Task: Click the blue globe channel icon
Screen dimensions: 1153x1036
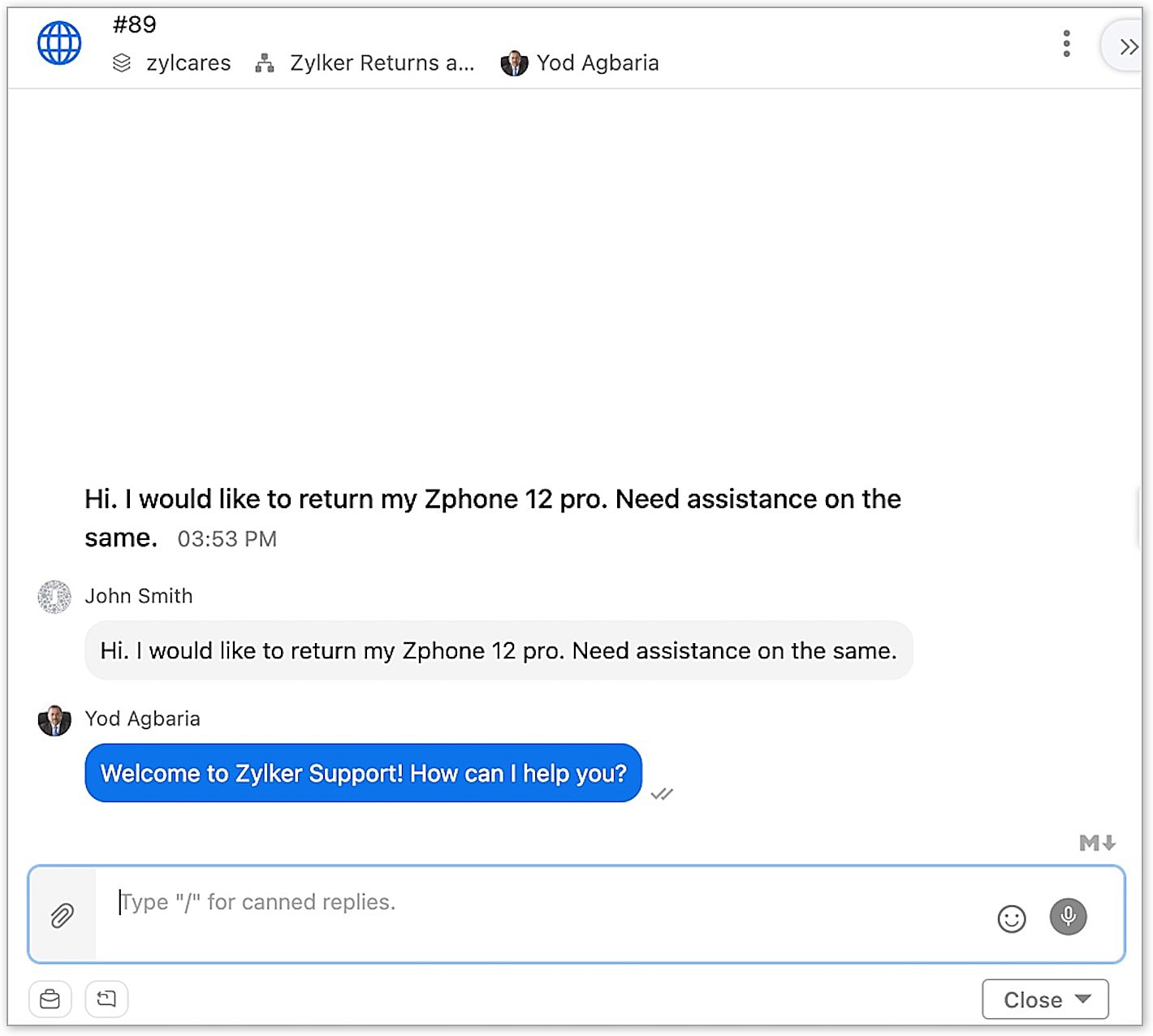Action: click(x=59, y=43)
